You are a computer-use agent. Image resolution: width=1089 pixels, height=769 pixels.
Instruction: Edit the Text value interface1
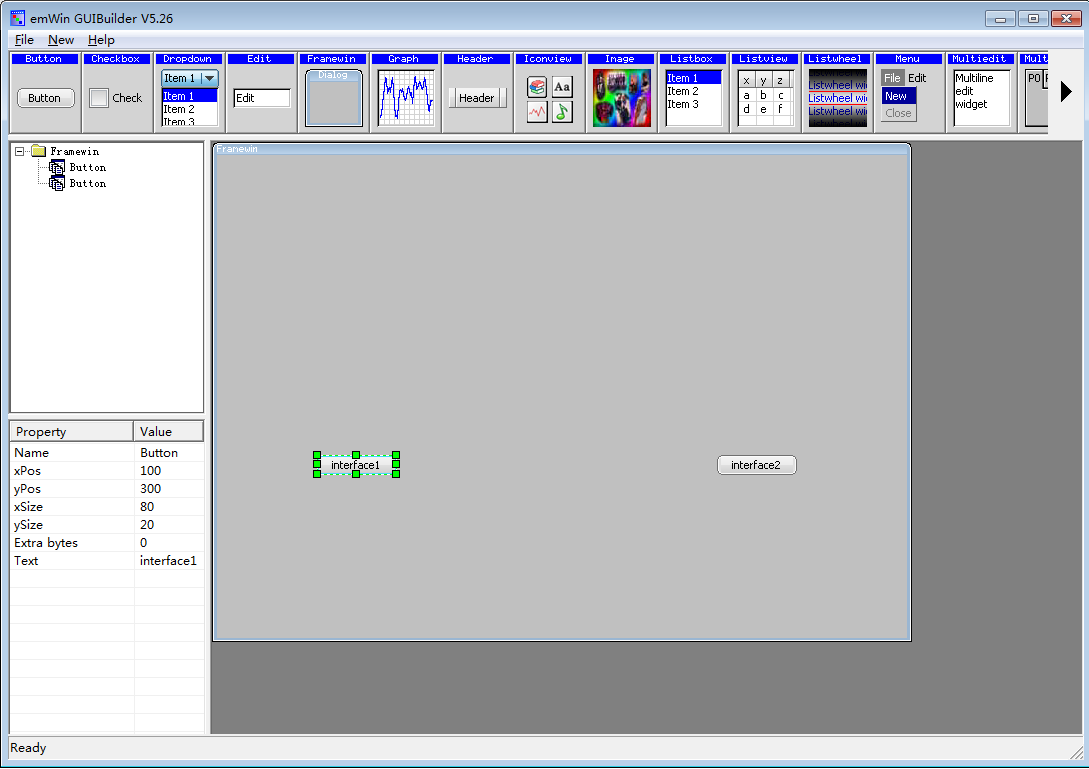tap(169, 561)
